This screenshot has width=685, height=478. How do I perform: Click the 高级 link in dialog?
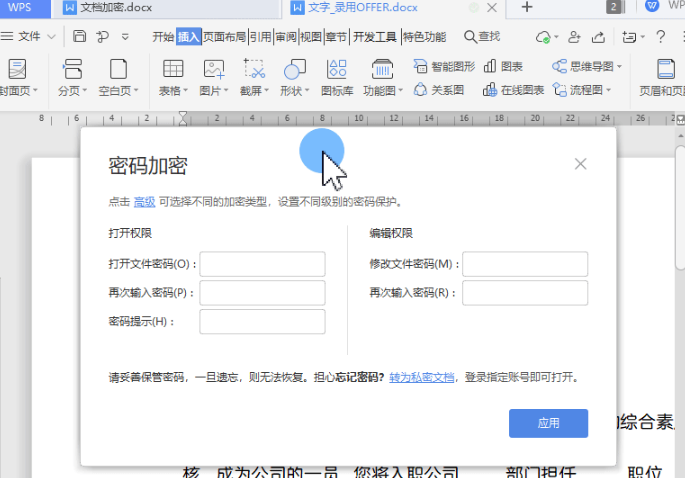144,201
